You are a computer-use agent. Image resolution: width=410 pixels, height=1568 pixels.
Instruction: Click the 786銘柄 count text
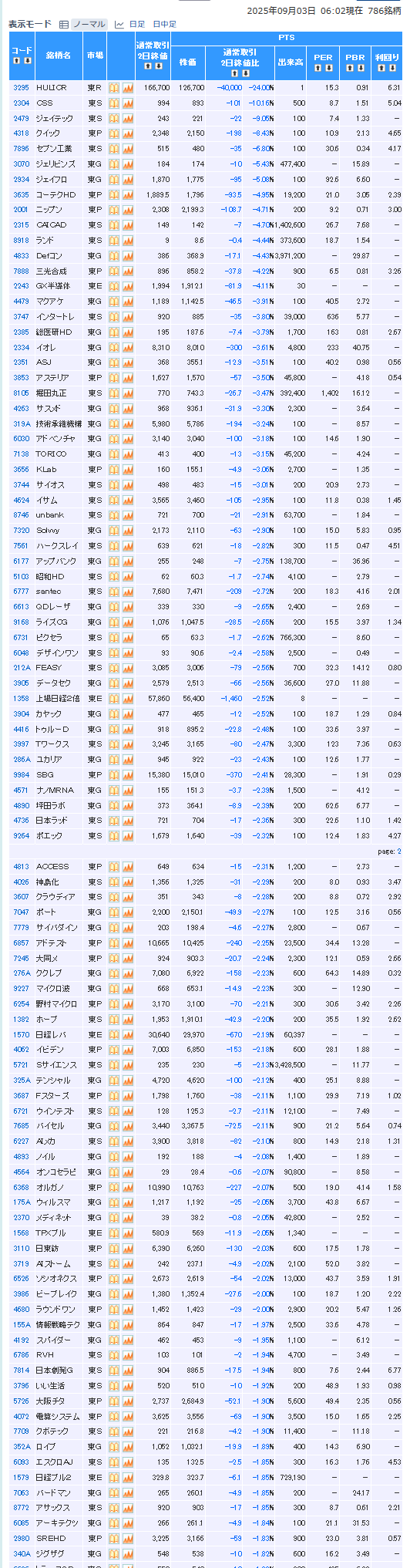385,10
